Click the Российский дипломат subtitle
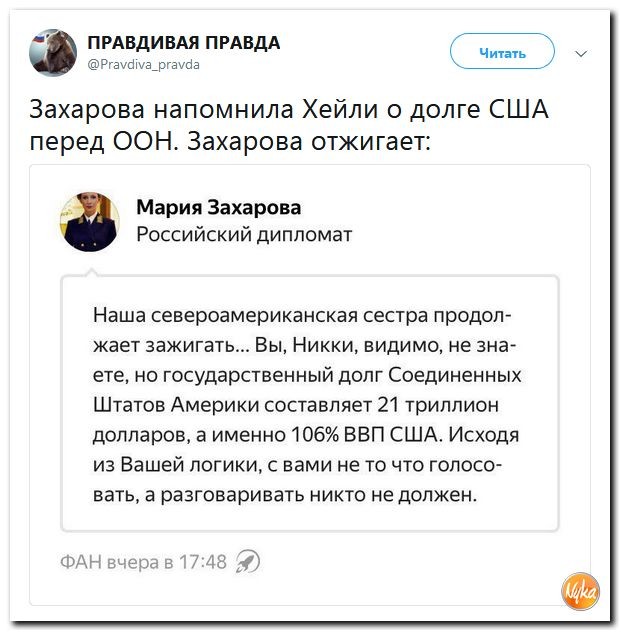 pyautogui.click(x=244, y=235)
